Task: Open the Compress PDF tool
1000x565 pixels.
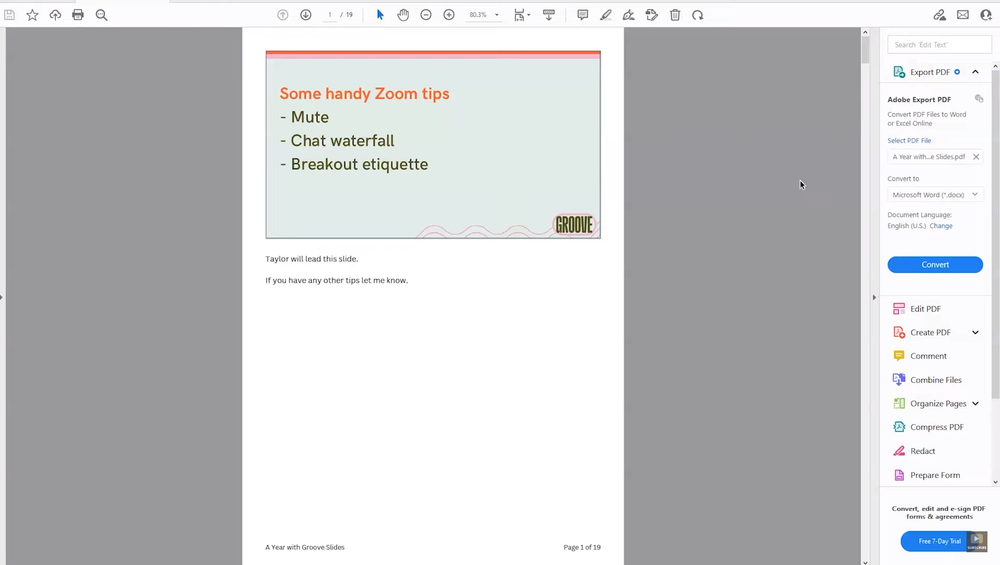Action: point(936,427)
